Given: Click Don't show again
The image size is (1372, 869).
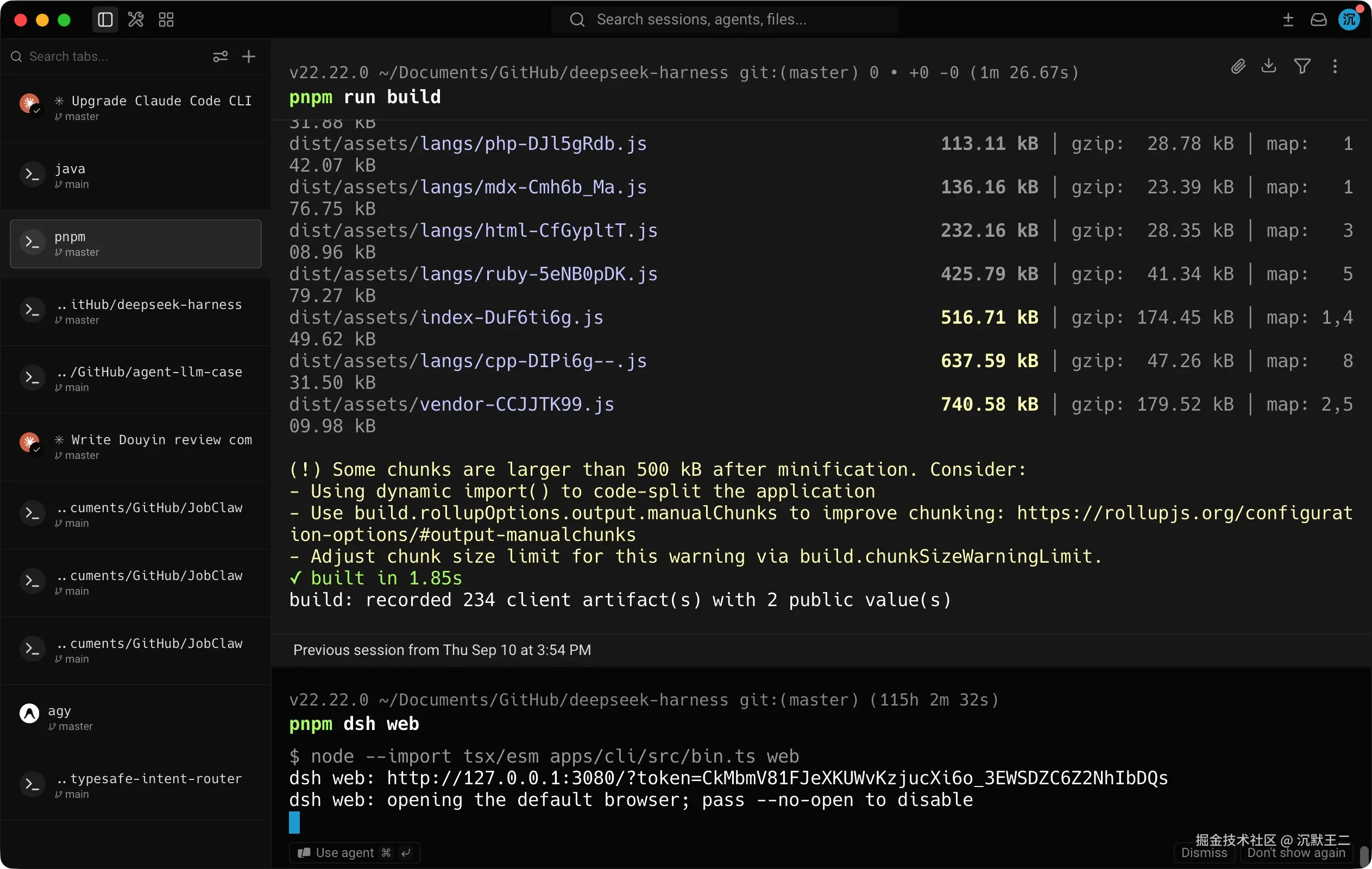Looking at the screenshot, I should coord(1295,853).
